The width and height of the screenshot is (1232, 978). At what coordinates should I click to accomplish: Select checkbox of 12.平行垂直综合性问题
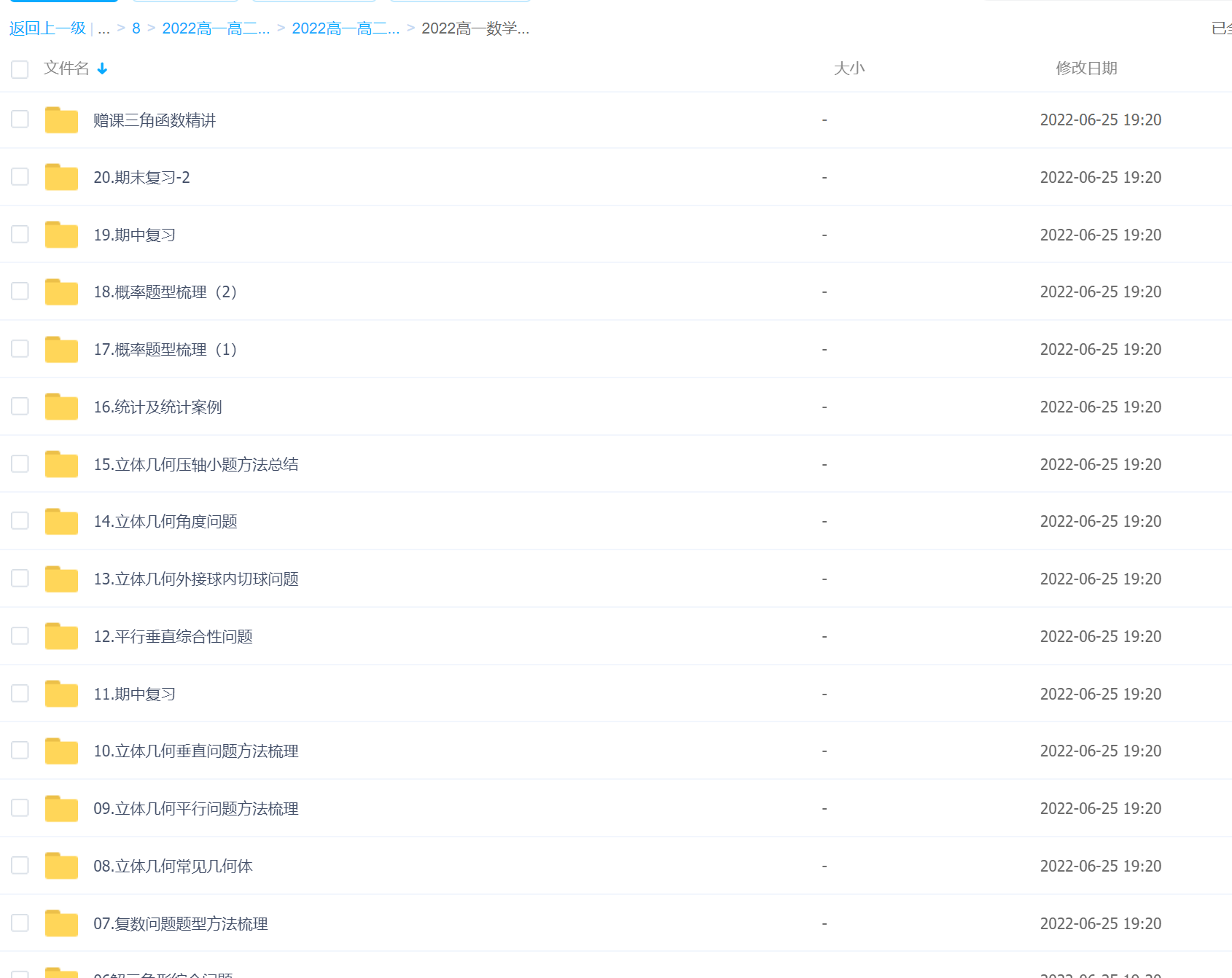tap(20, 635)
